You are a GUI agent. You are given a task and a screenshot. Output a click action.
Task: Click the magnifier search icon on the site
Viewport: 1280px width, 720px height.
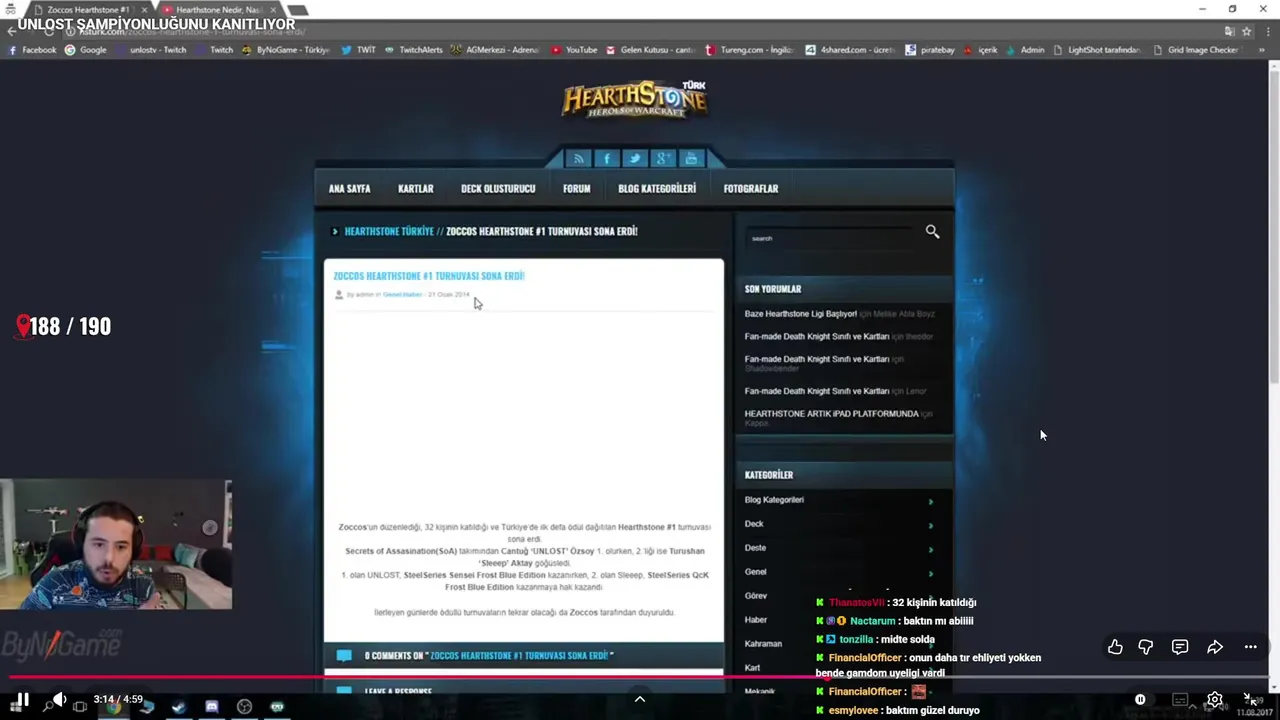coord(932,232)
